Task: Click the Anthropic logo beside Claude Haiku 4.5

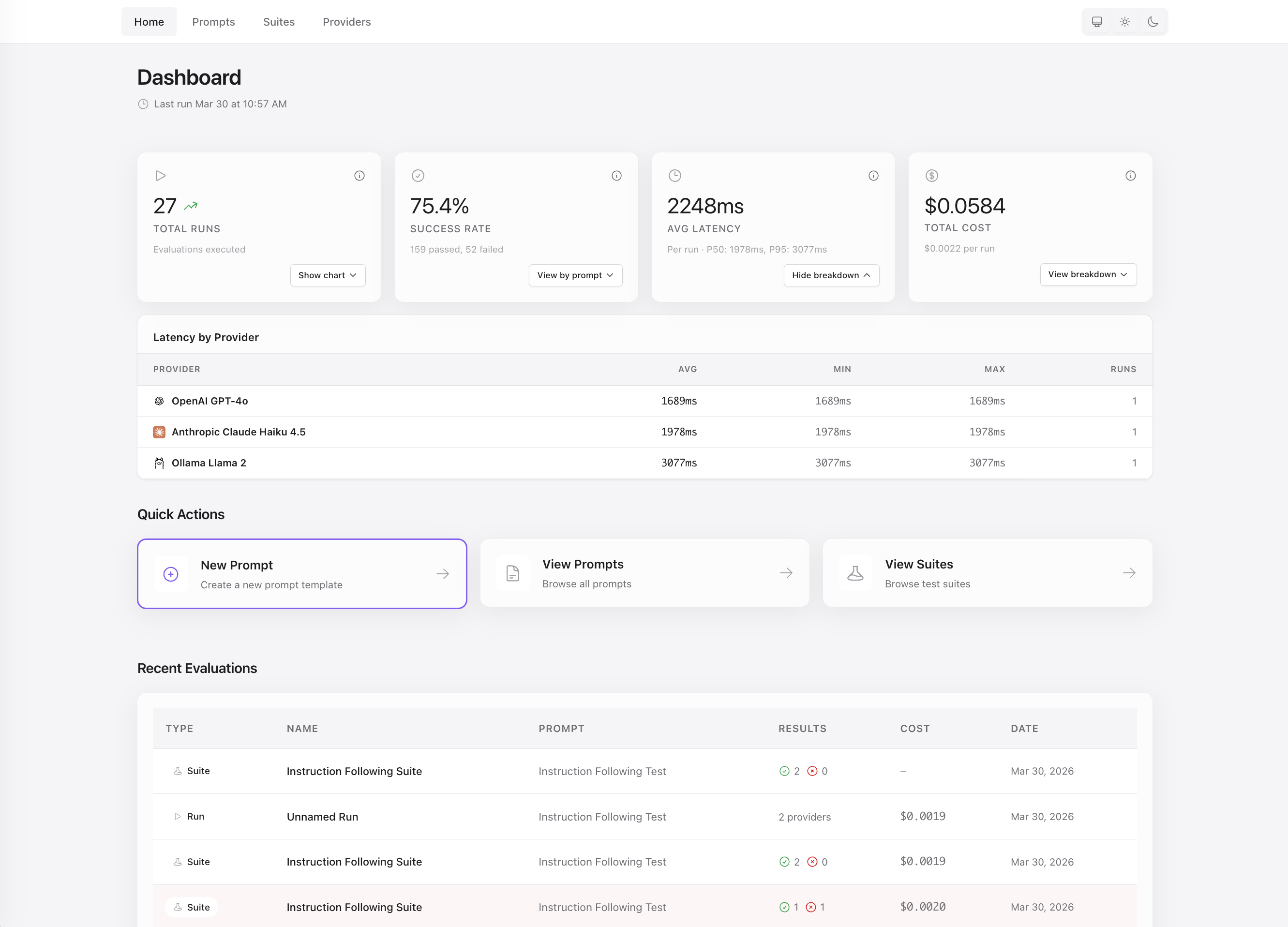Action: 159,432
